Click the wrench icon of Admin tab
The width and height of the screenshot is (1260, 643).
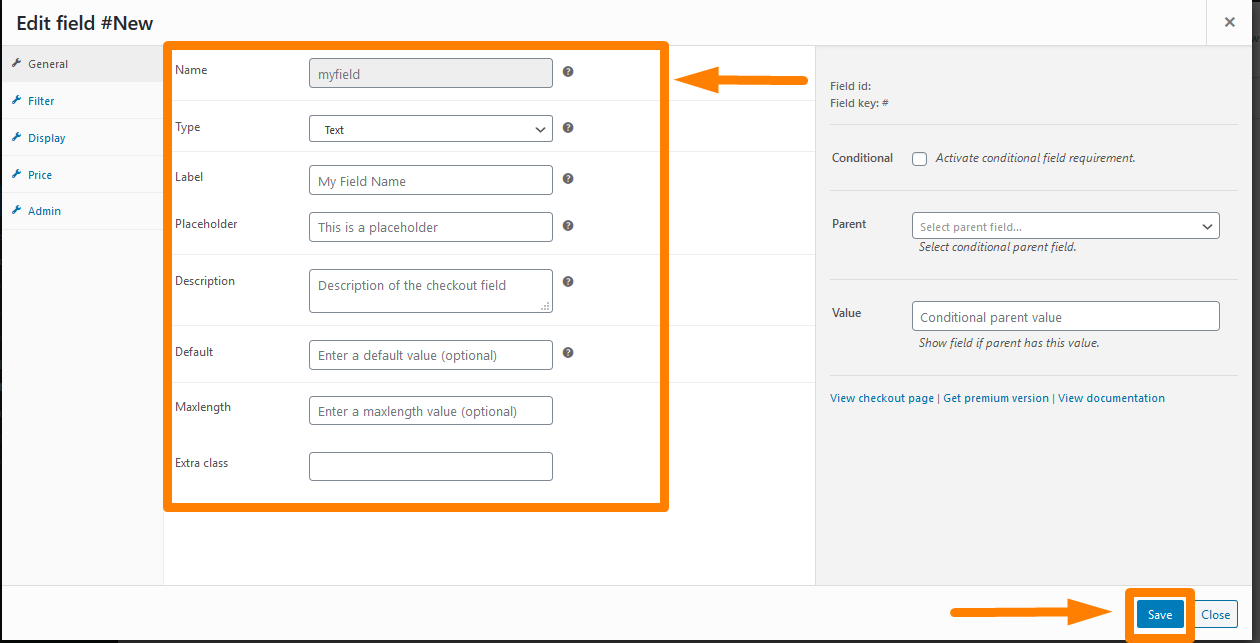click(16, 210)
